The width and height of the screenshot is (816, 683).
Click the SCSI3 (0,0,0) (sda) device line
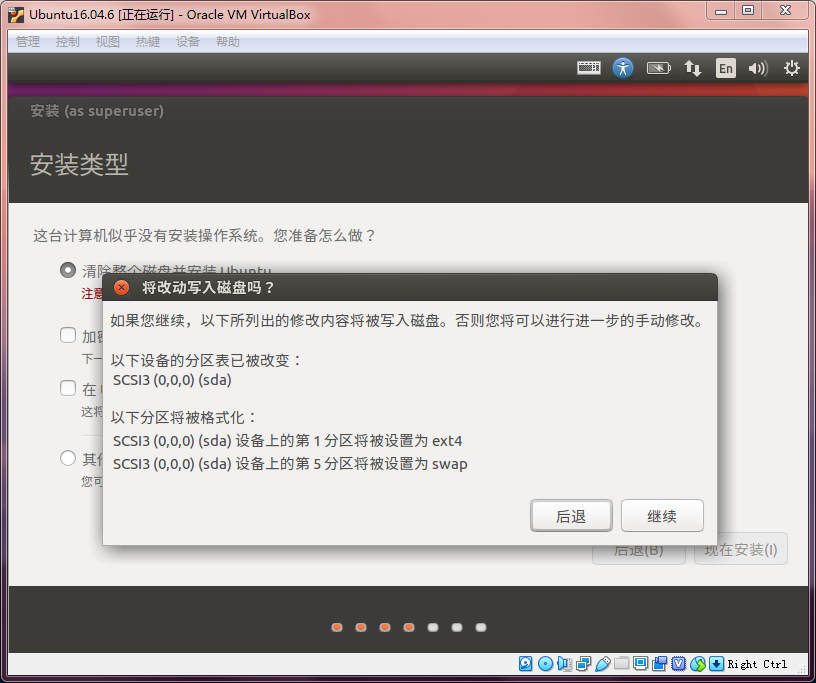(172, 380)
